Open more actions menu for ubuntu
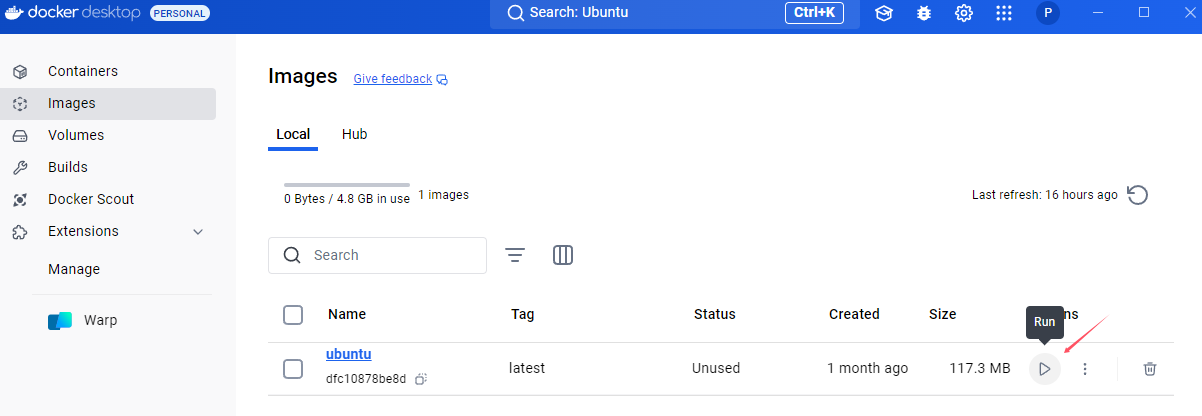 (1085, 369)
